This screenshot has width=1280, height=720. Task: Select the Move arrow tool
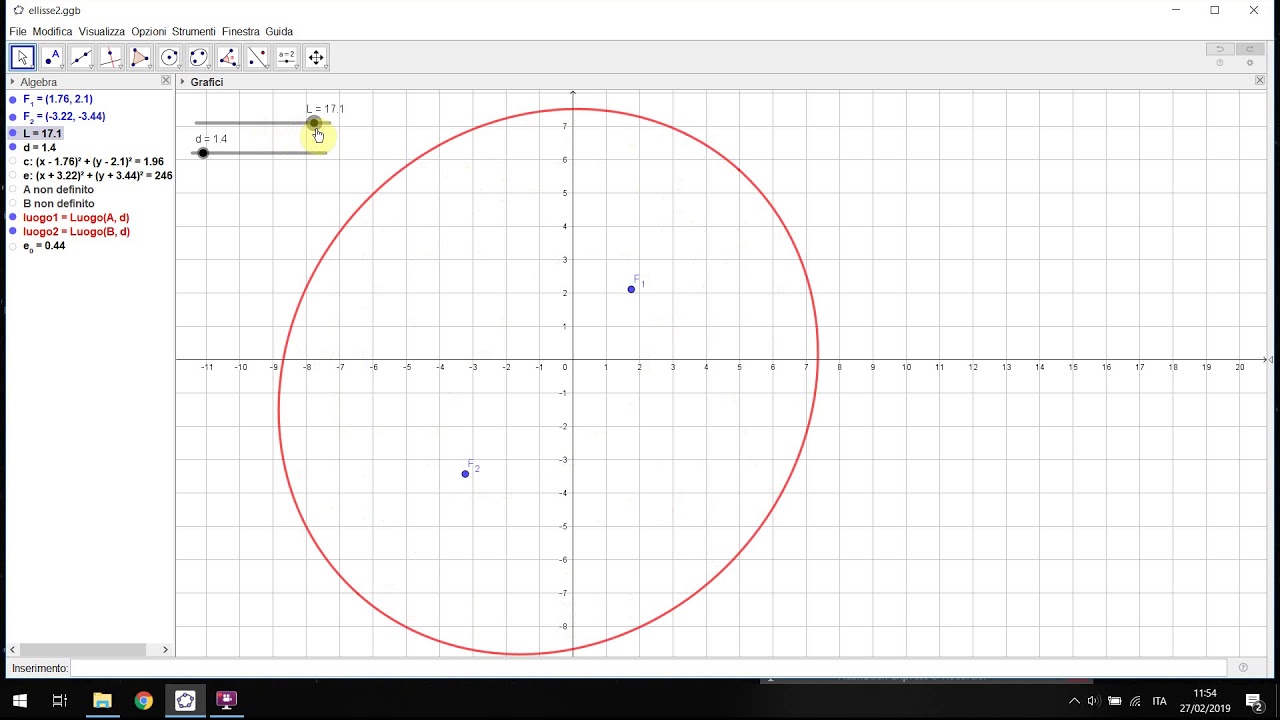coord(23,58)
